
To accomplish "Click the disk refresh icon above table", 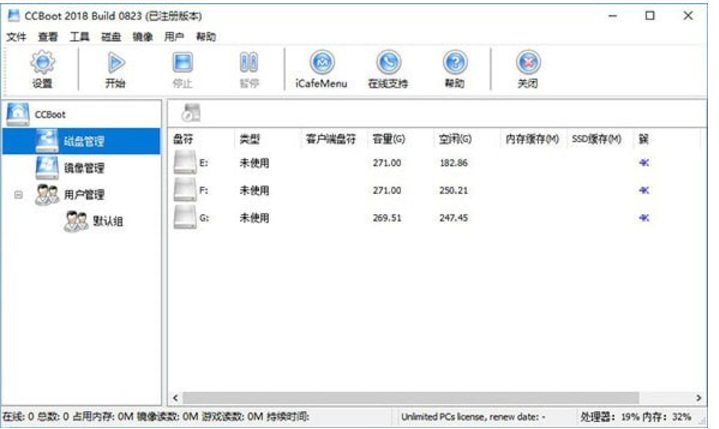I will pos(191,113).
